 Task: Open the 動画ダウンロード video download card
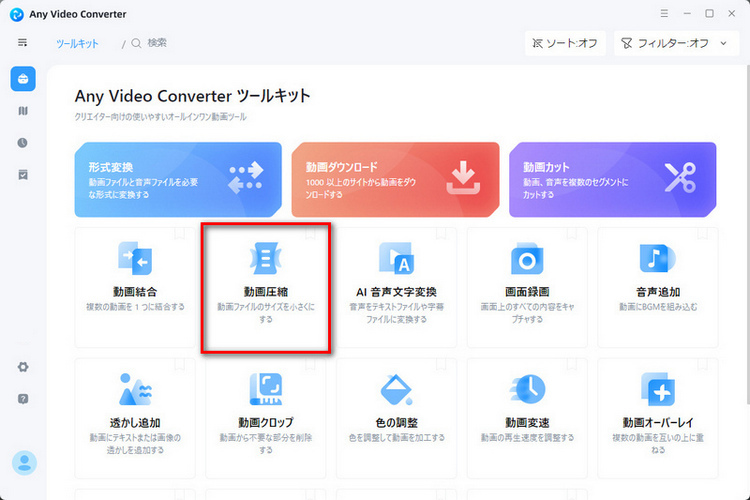[395, 179]
